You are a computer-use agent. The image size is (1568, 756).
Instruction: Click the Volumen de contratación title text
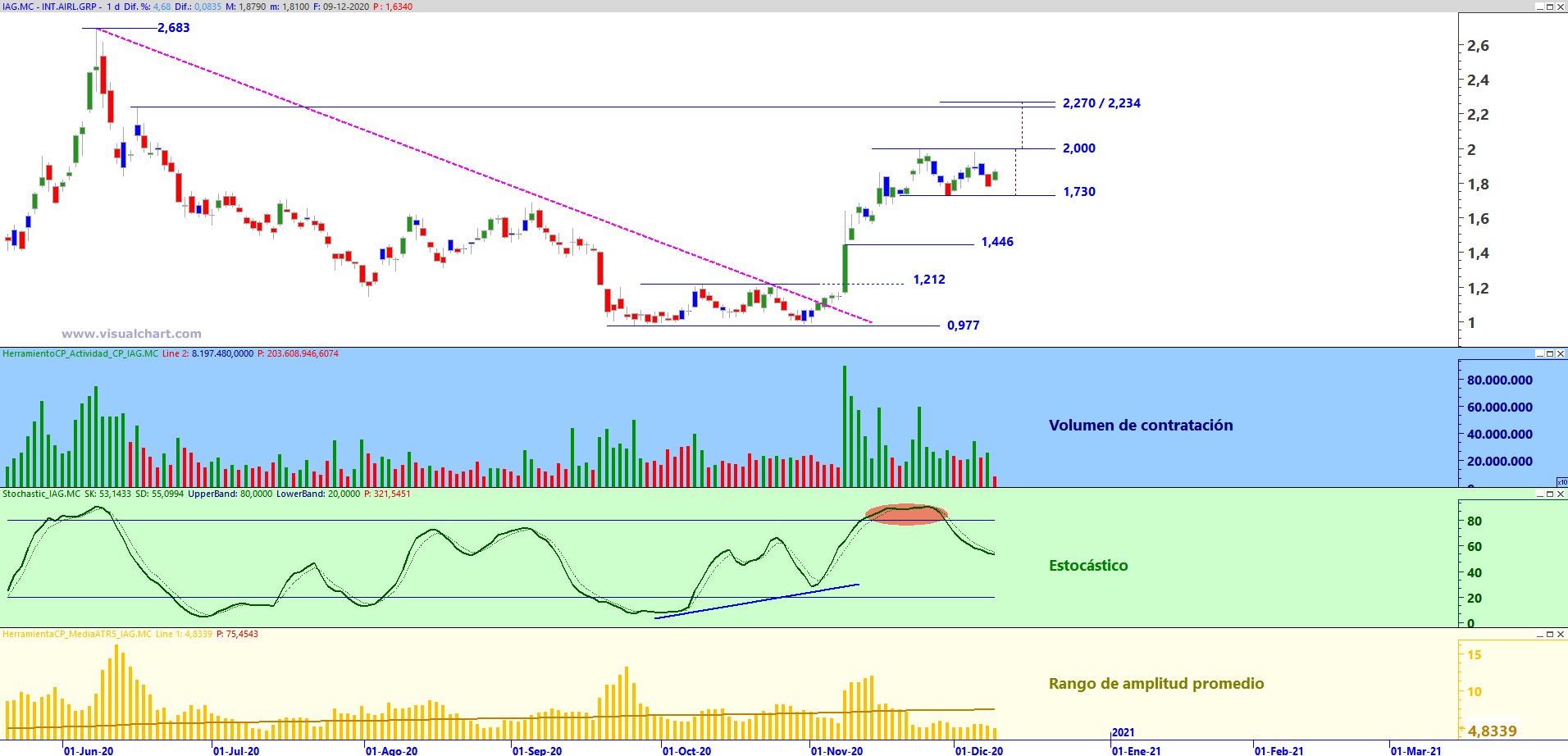click(1141, 425)
